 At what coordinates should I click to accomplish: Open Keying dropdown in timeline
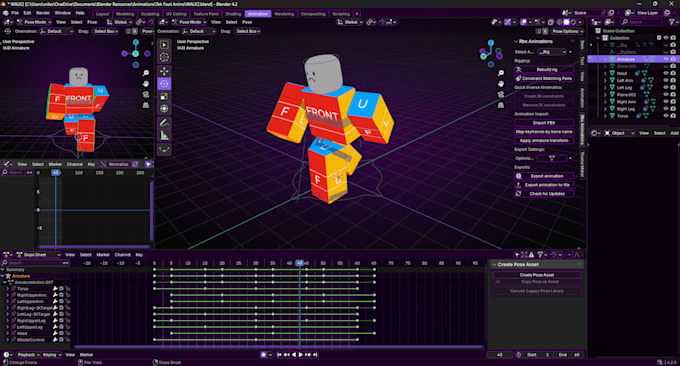pyautogui.click(x=51, y=355)
